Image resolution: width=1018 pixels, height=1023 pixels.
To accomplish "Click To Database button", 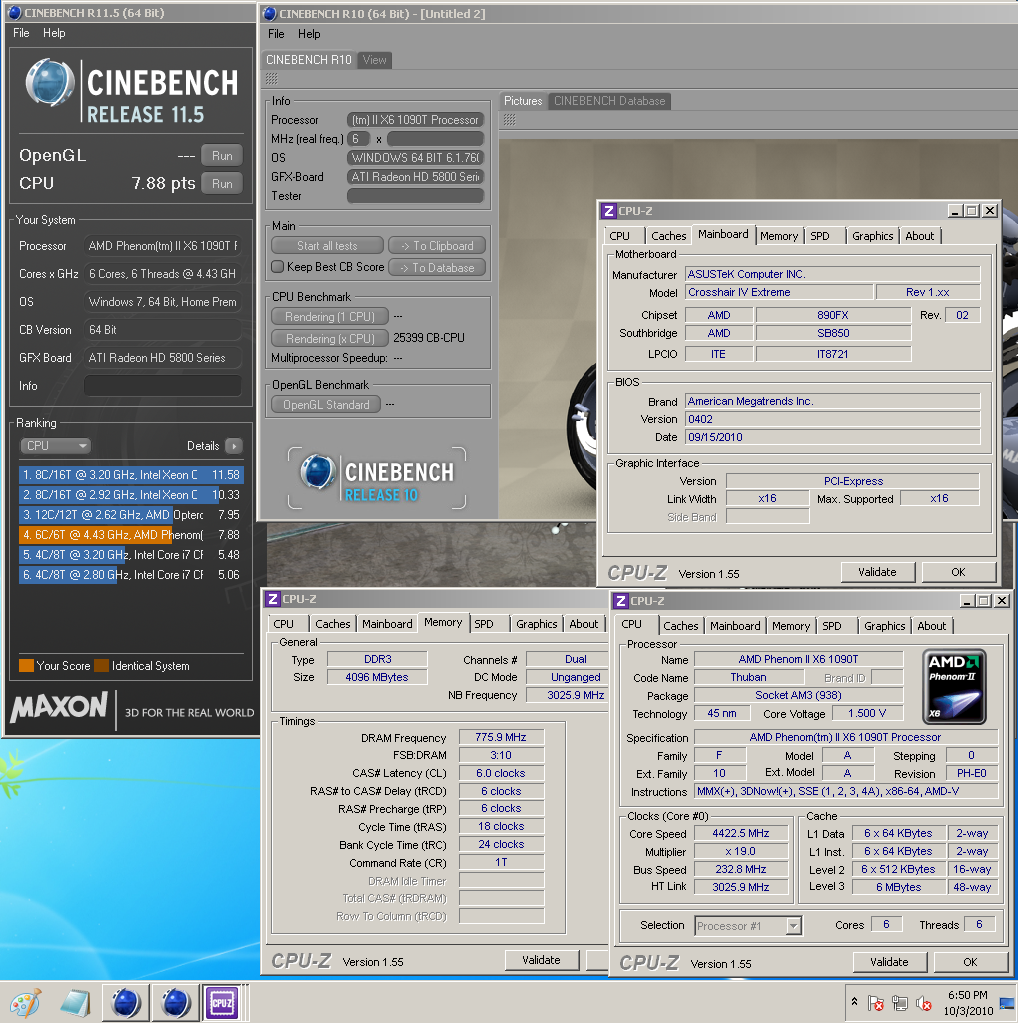I will click(437, 267).
